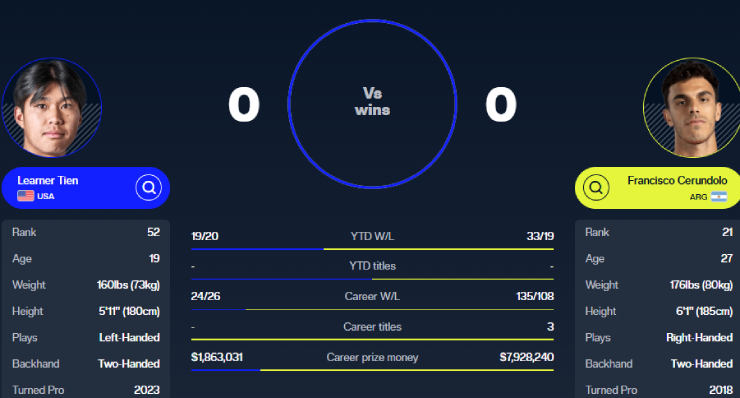The height and width of the screenshot is (398, 740).
Task: Open Francisco Cerundolo's profile photo
Action: (691, 108)
